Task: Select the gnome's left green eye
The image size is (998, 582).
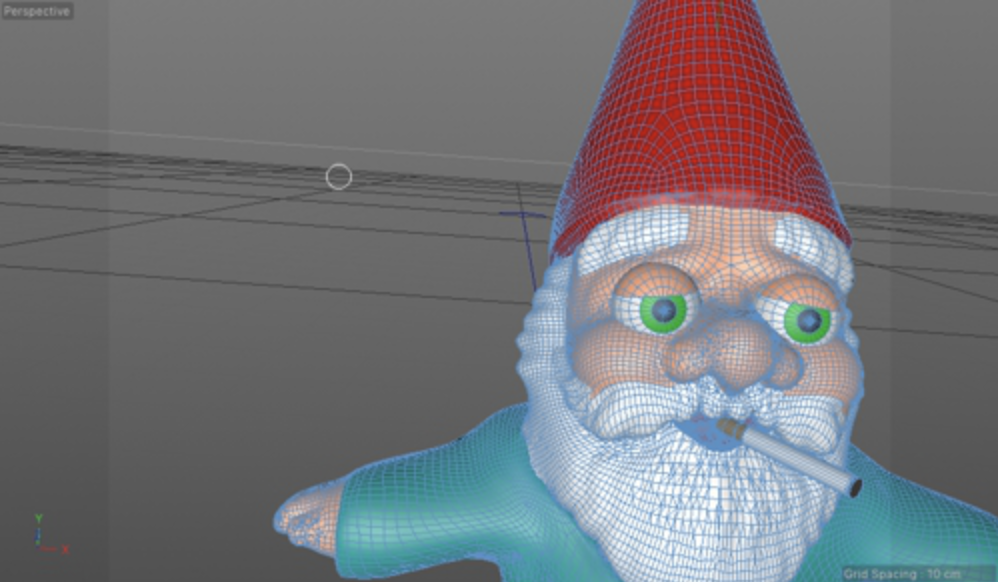Action: click(663, 312)
